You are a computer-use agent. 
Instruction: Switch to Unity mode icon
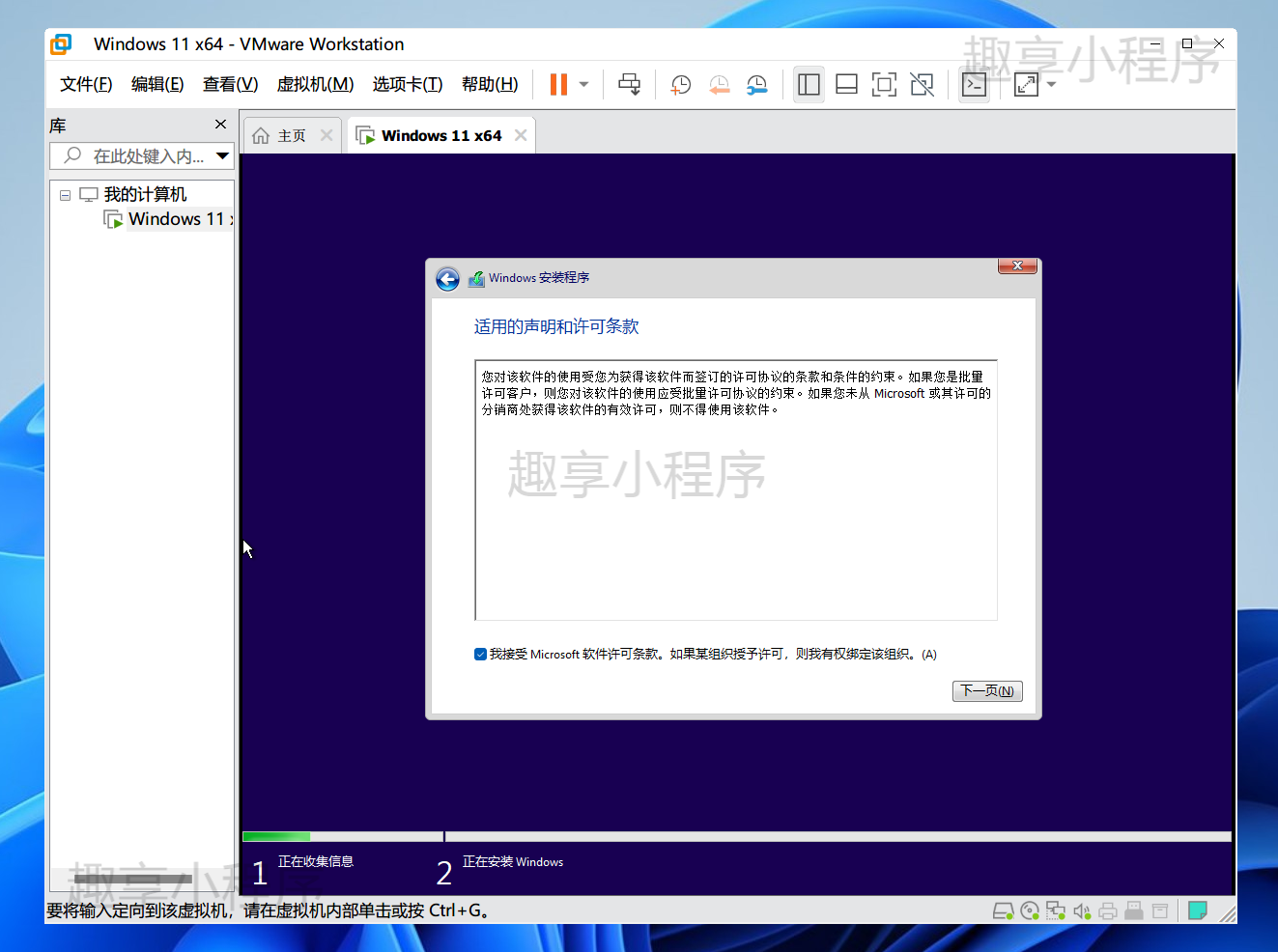click(x=922, y=85)
